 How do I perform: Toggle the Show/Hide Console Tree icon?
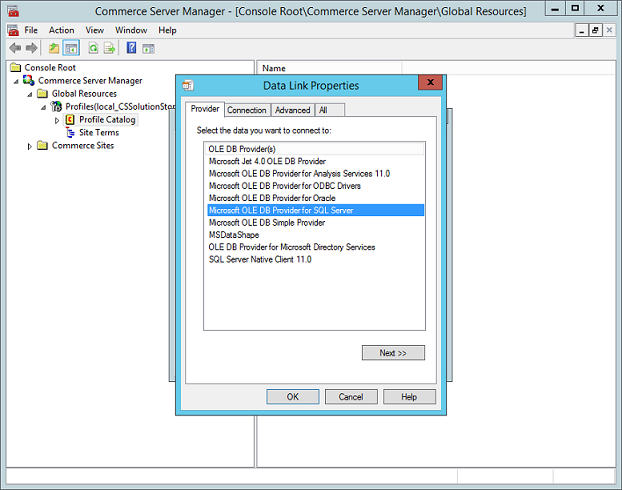click(x=71, y=48)
